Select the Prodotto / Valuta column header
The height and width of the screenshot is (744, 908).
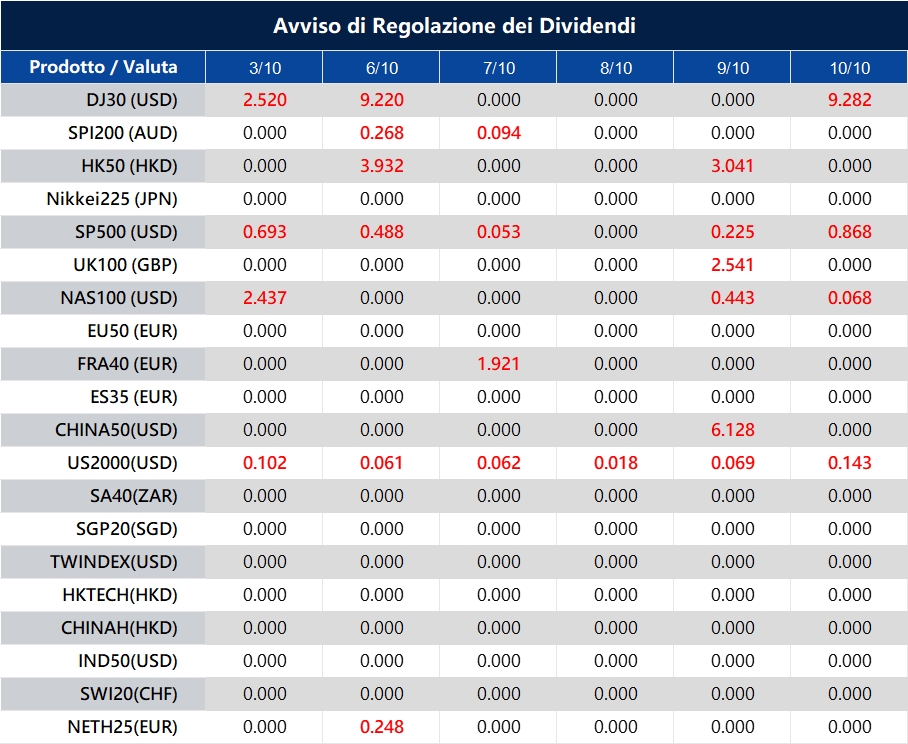[103, 67]
